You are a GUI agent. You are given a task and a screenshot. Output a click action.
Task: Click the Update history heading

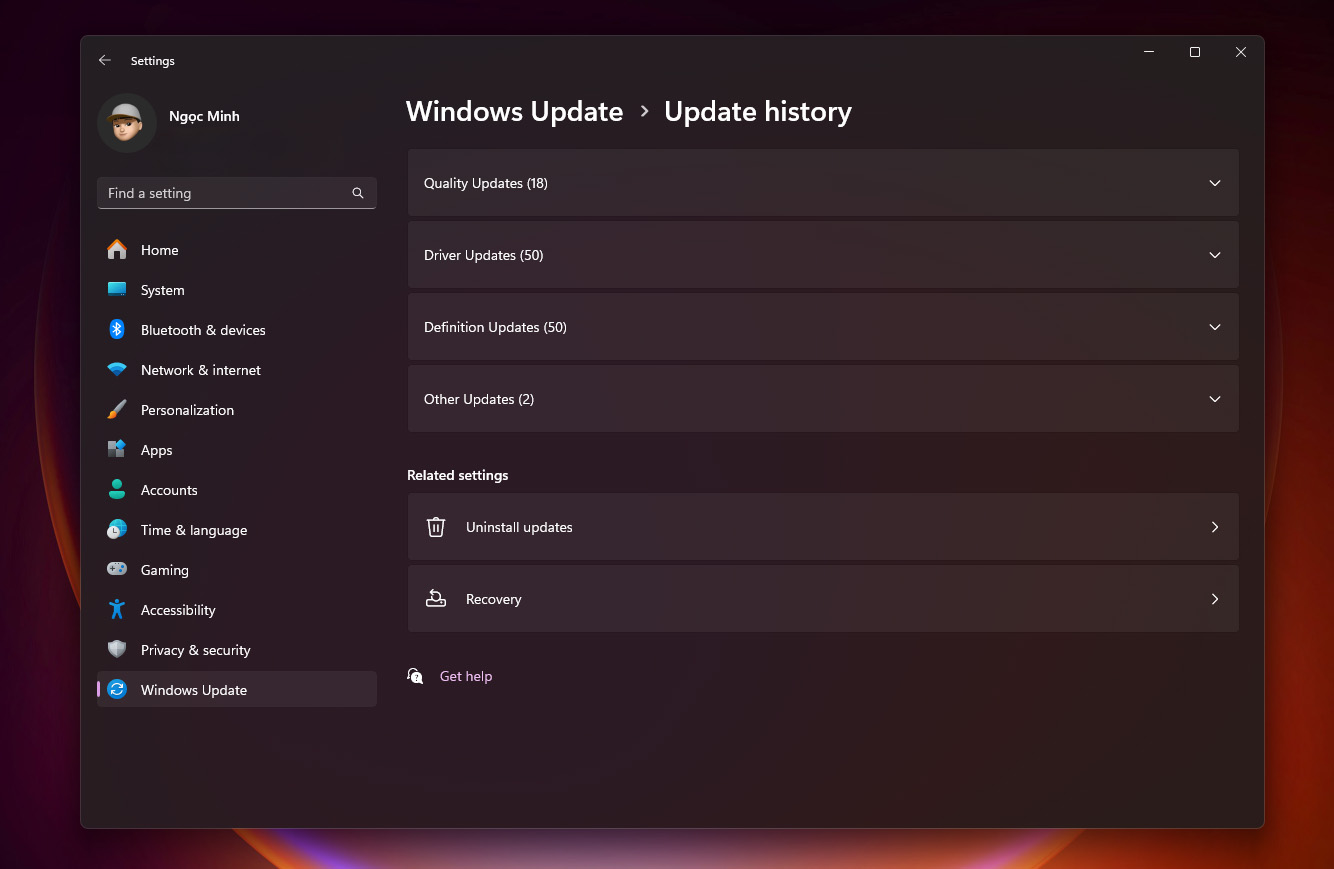click(758, 111)
